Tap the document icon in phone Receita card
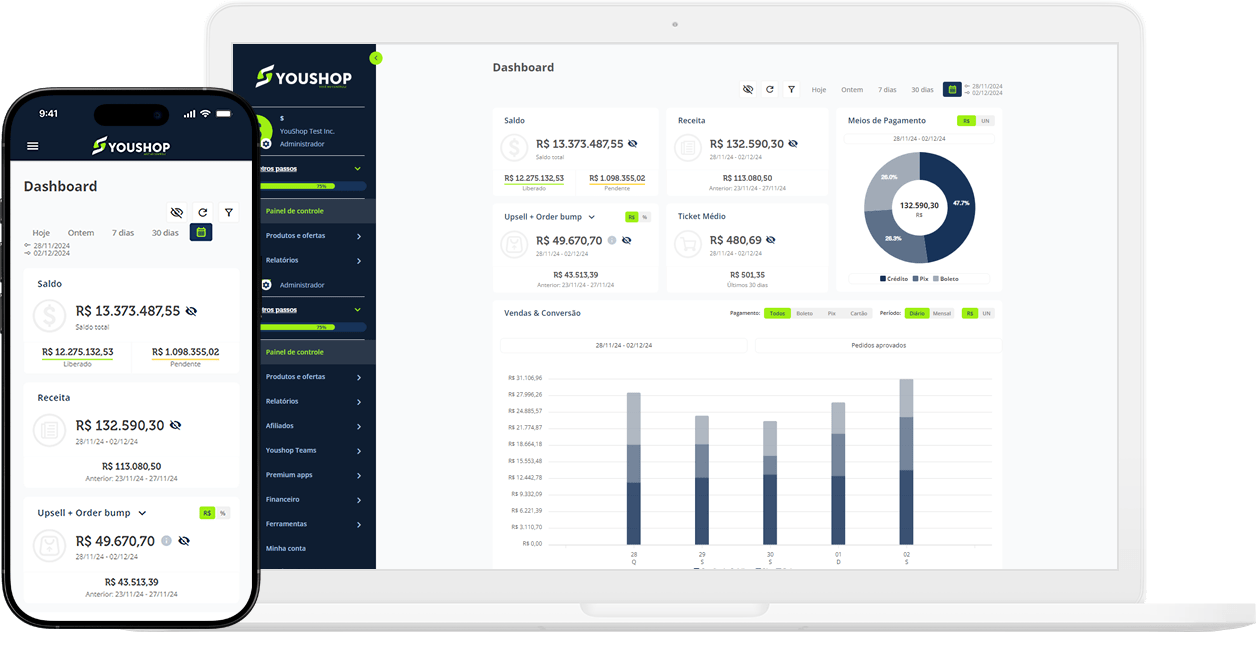1260x652 pixels. click(x=49, y=431)
